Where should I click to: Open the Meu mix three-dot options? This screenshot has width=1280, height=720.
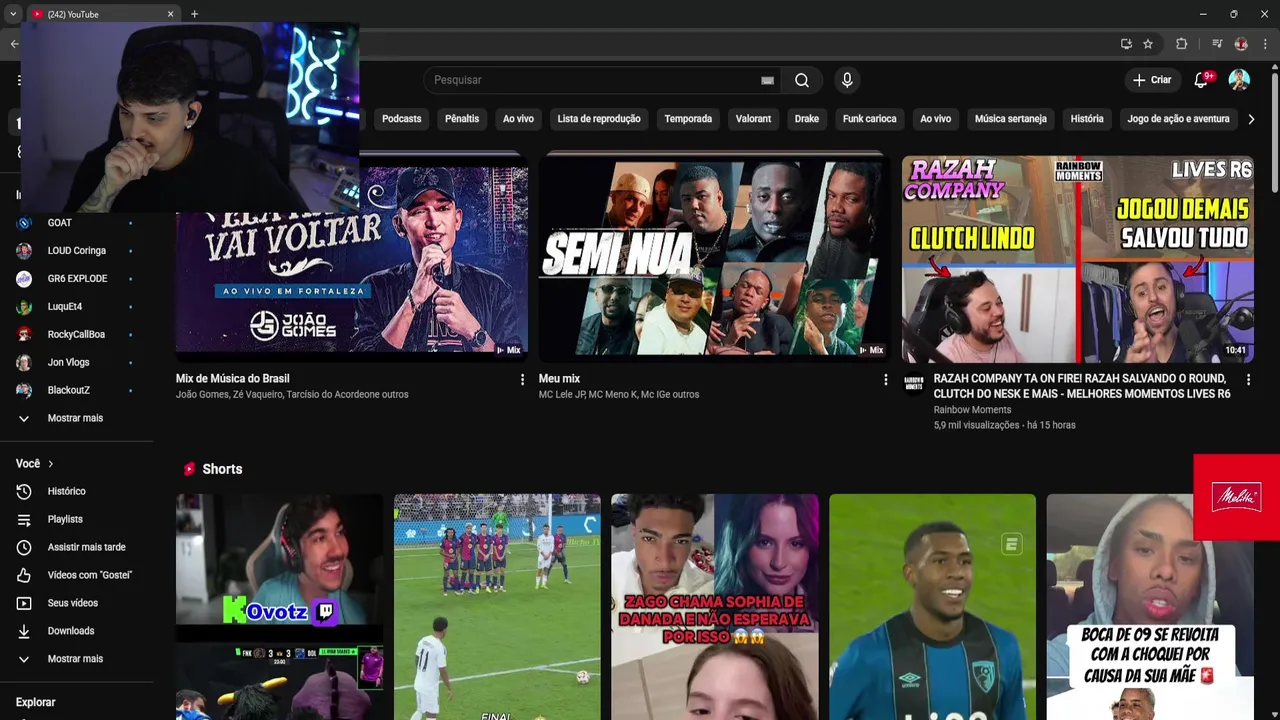click(885, 380)
